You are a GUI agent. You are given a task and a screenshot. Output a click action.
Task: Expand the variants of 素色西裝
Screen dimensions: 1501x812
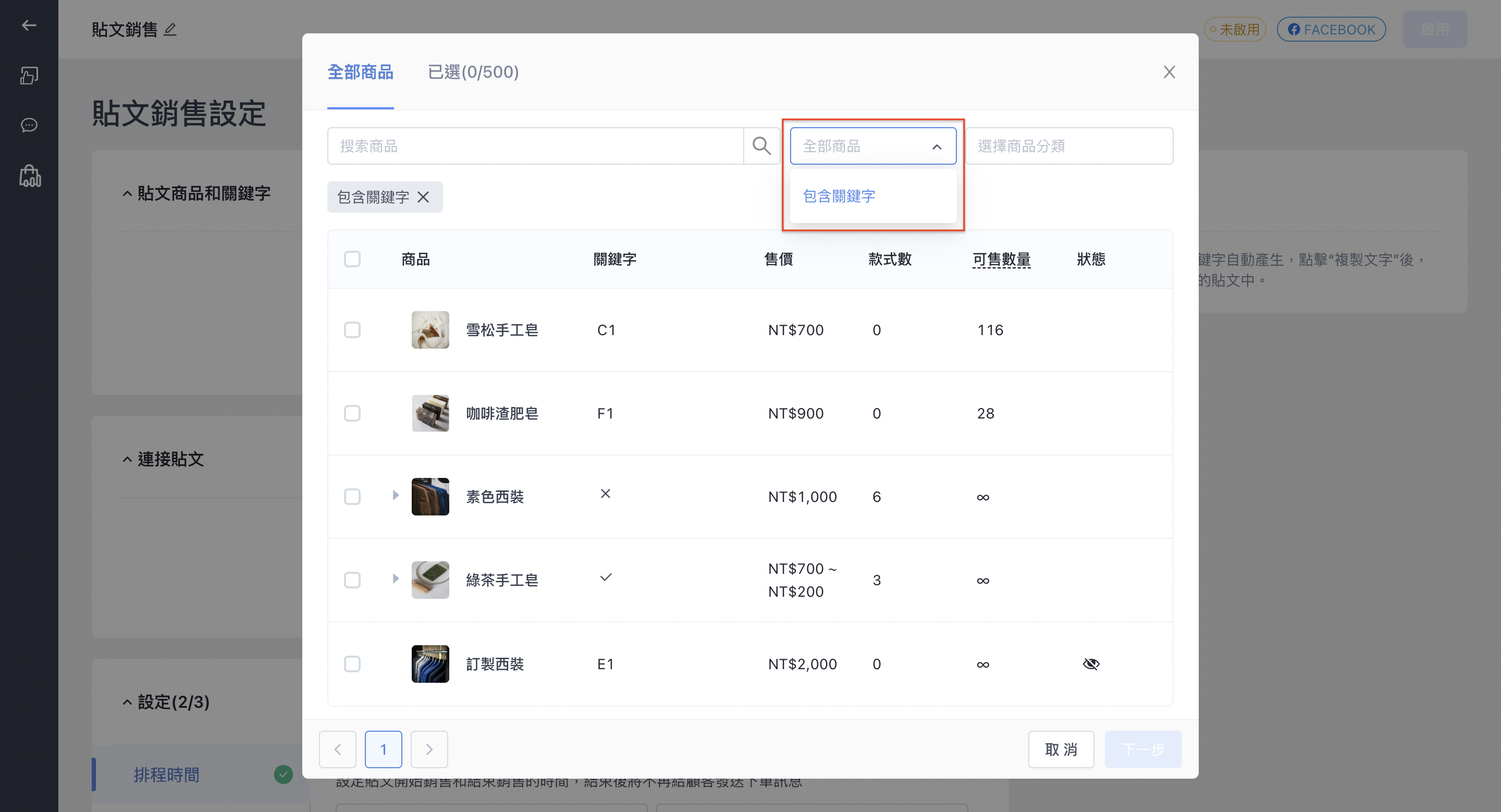click(x=396, y=495)
